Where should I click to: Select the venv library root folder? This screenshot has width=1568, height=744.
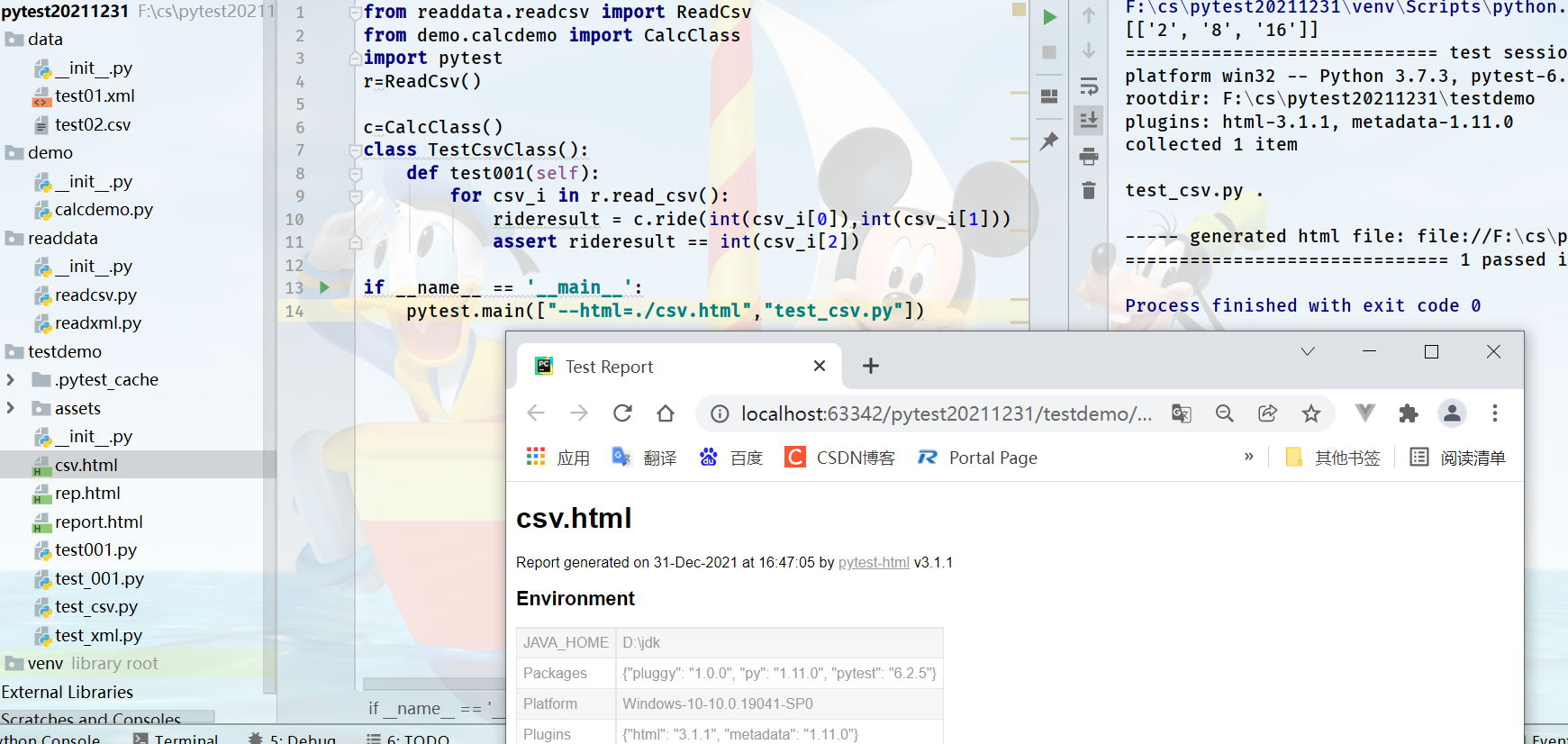81,663
